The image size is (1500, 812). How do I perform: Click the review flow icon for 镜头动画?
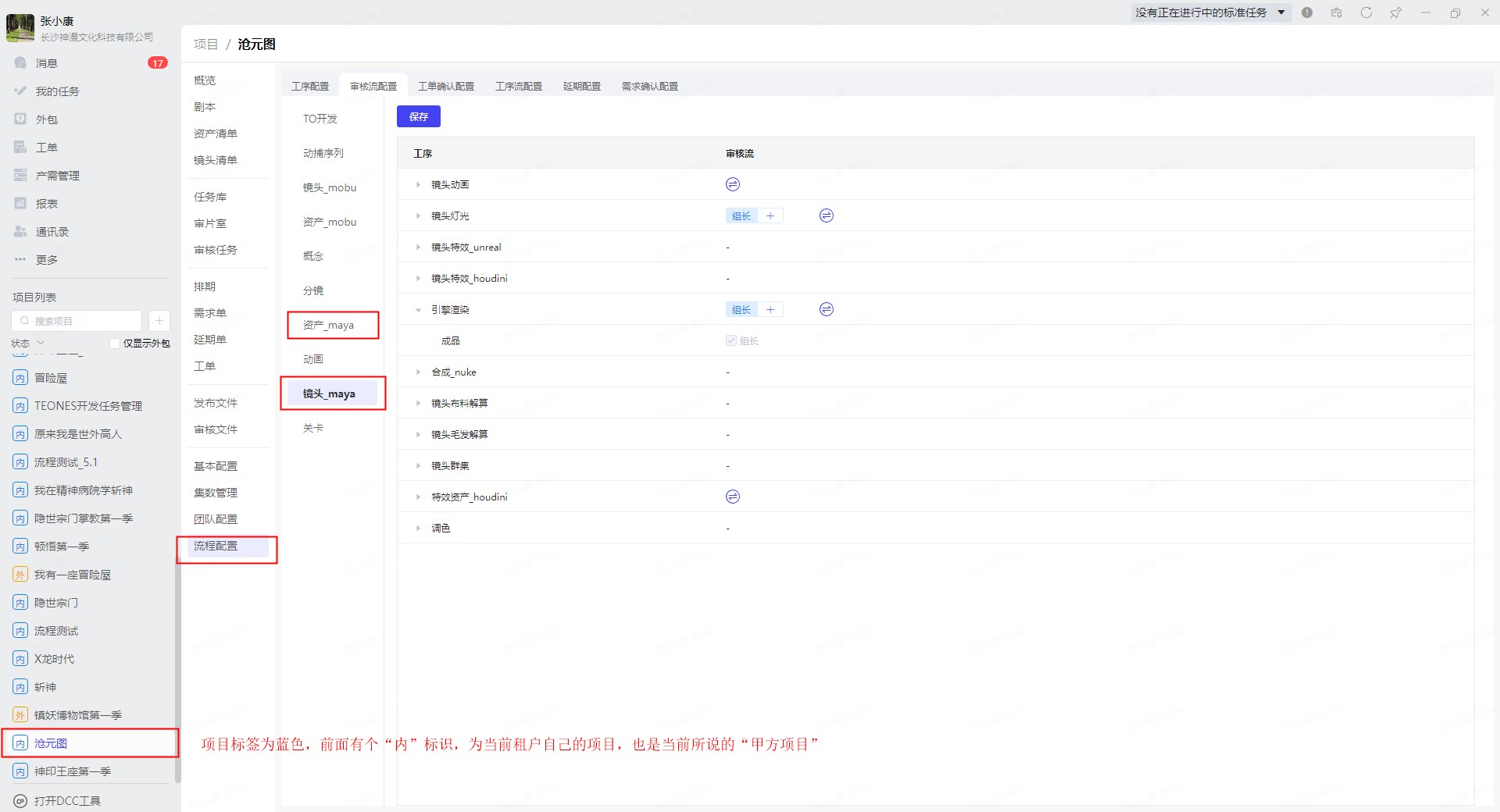(x=732, y=184)
